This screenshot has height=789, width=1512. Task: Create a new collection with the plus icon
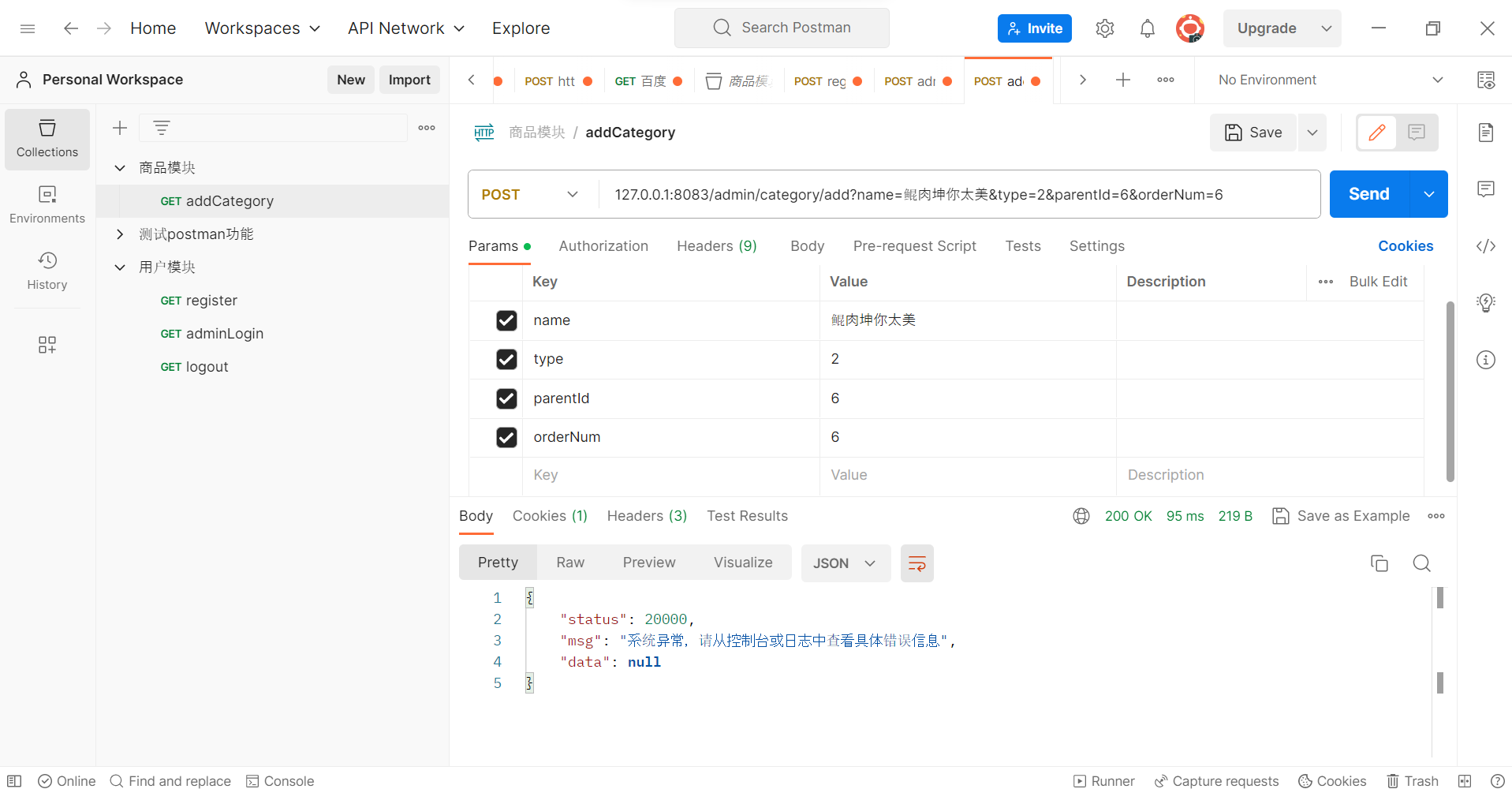coord(120,128)
